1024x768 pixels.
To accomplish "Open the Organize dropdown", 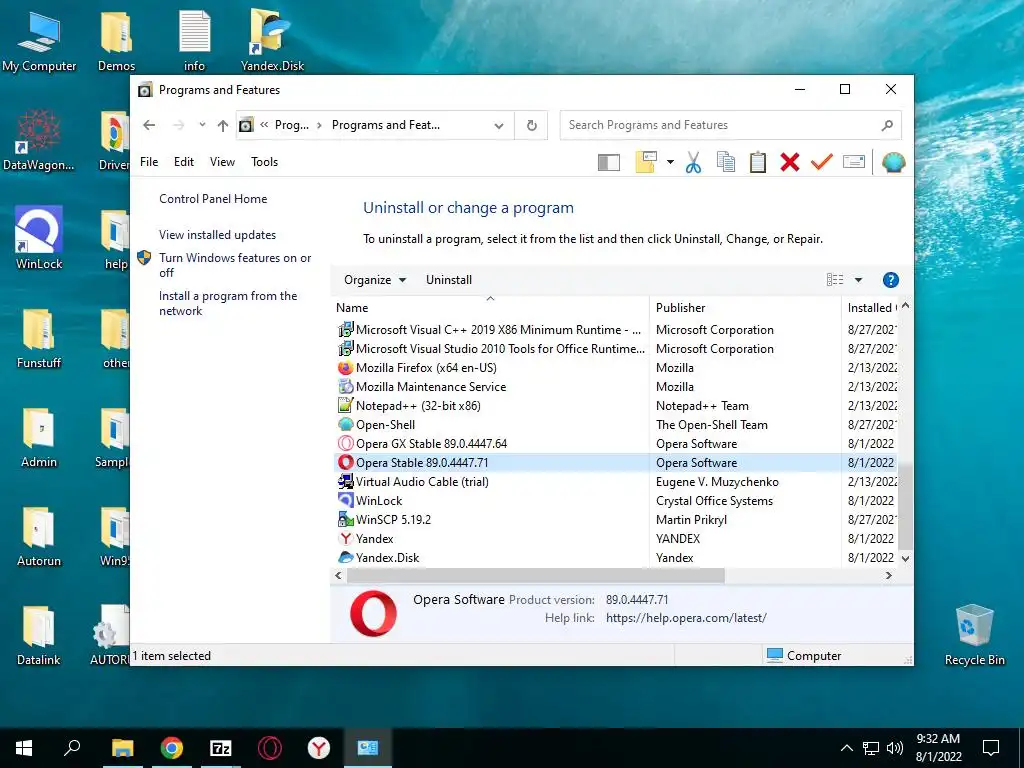I will click(x=375, y=280).
